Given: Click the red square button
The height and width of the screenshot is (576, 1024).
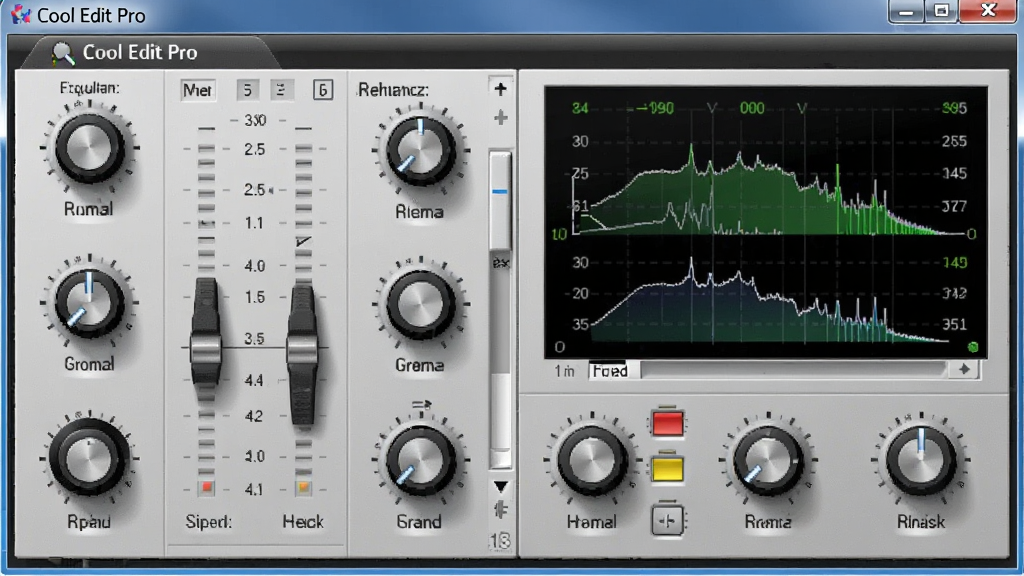Looking at the screenshot, I should point(667,423).
